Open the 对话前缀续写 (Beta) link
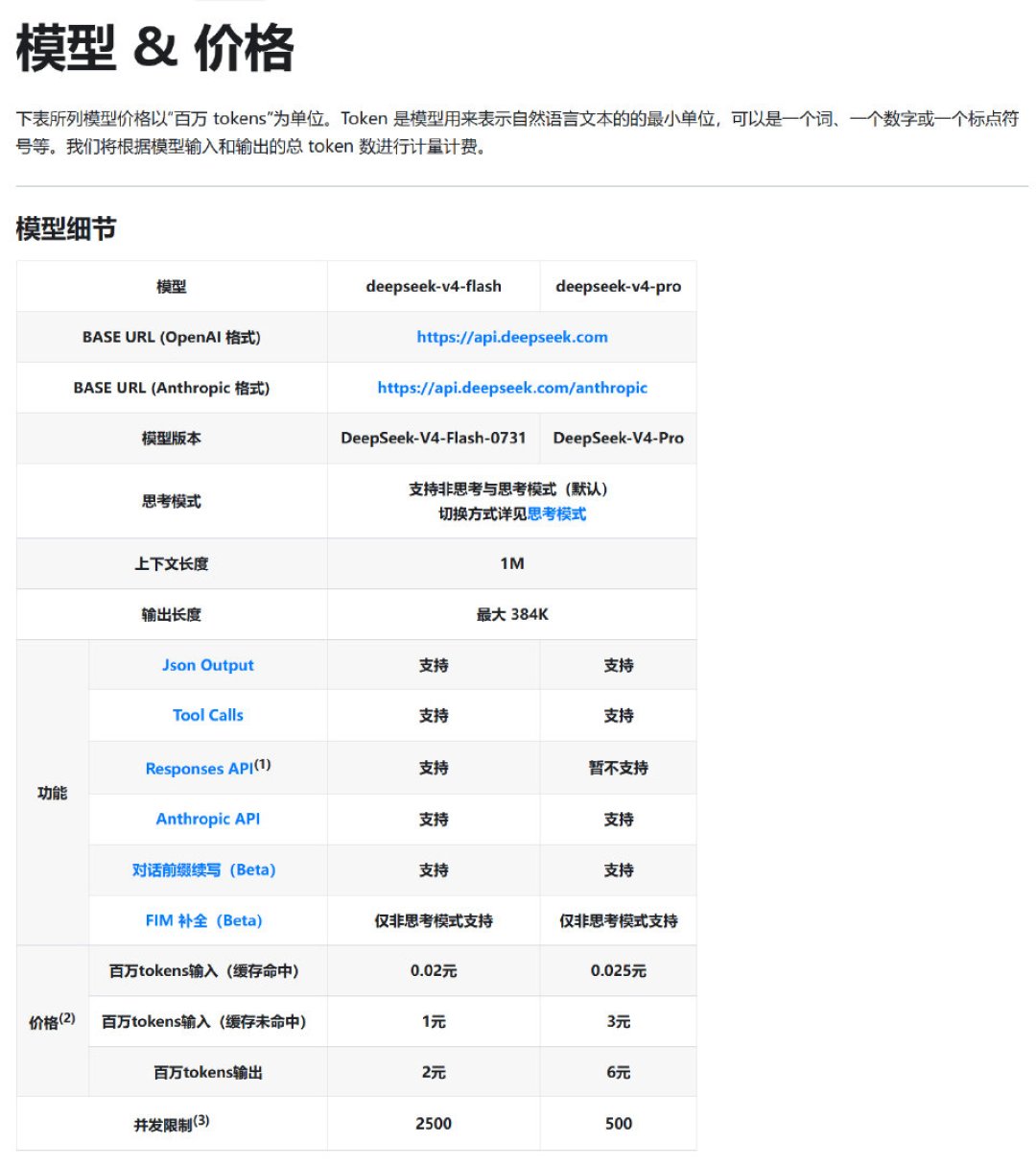The width and height of the screenshot is (1036, 1166). (x=204, y=869)
